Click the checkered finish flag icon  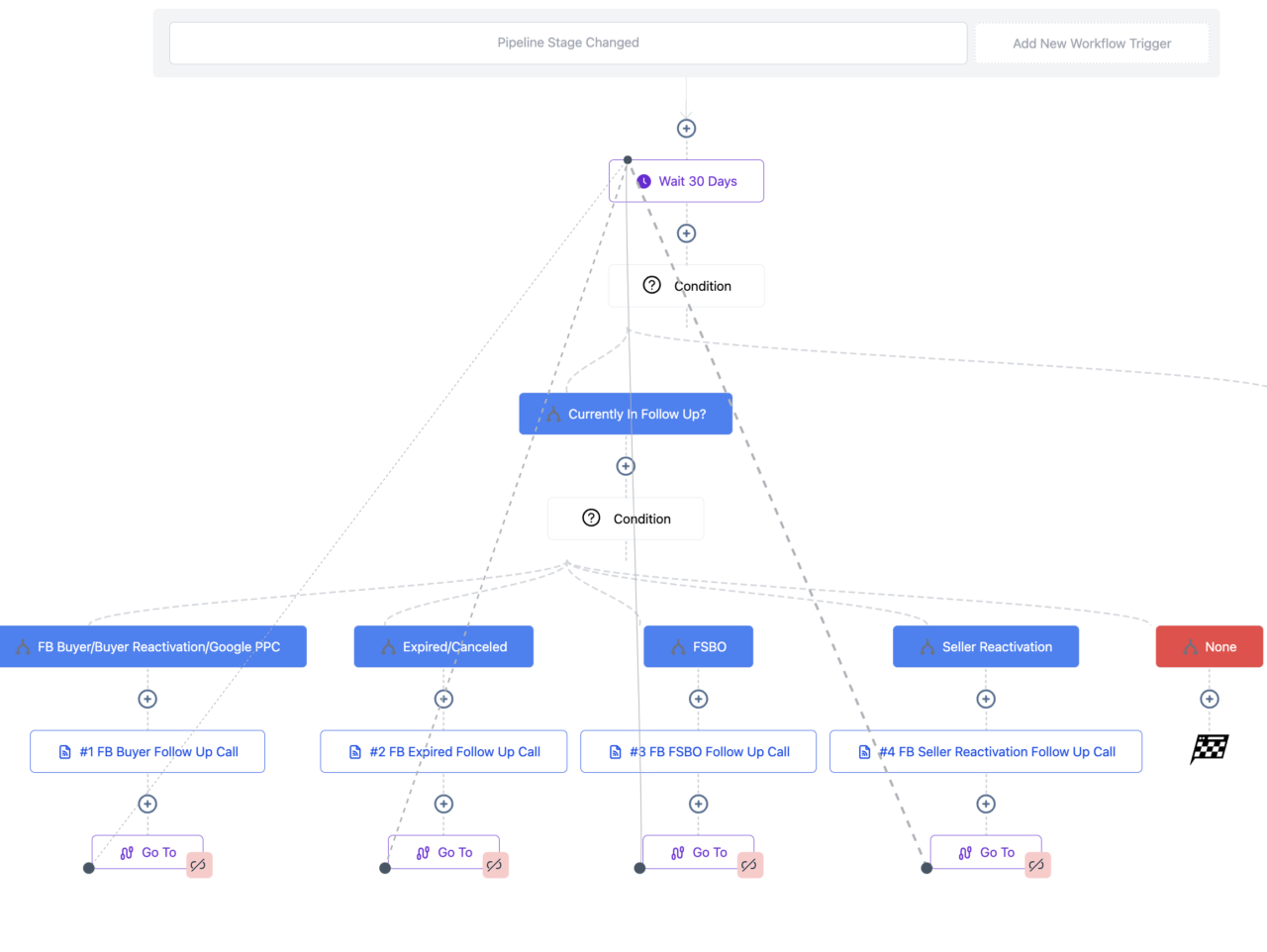point(1209,749)
